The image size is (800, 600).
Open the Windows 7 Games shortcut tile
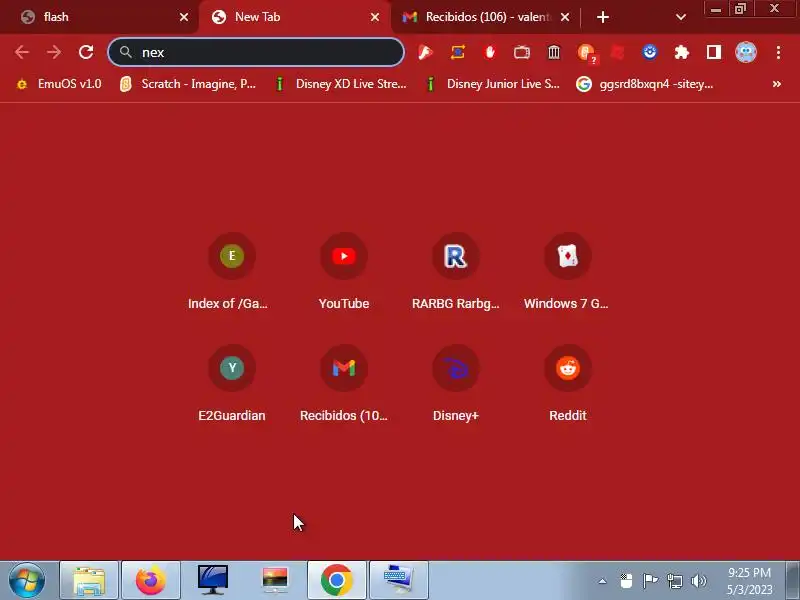[x=567, y=271]
